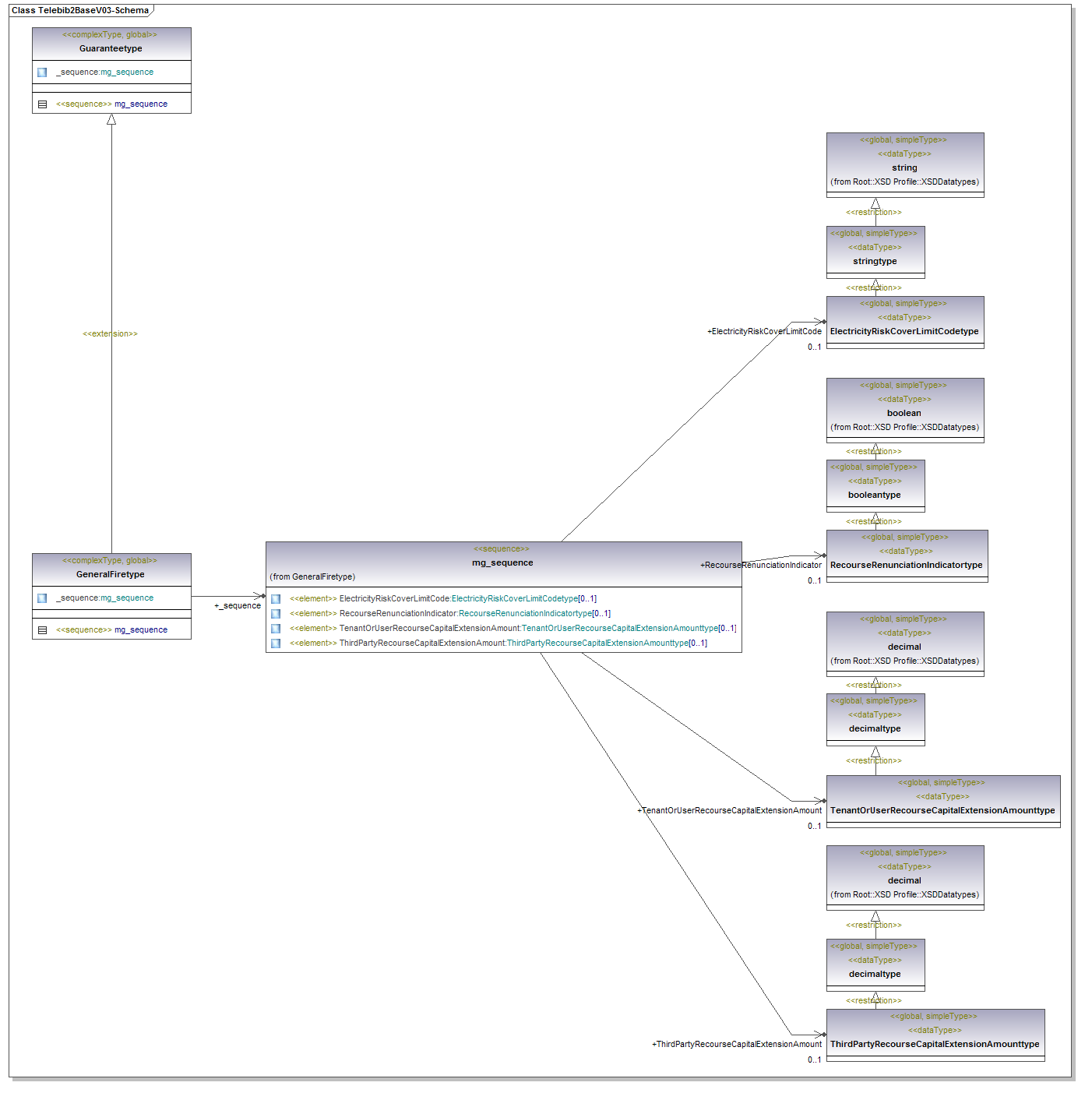
Task: Click the TenantOrUserRecourseCapitalExtensionAmounttype box
Action: (x=942, y=810)
